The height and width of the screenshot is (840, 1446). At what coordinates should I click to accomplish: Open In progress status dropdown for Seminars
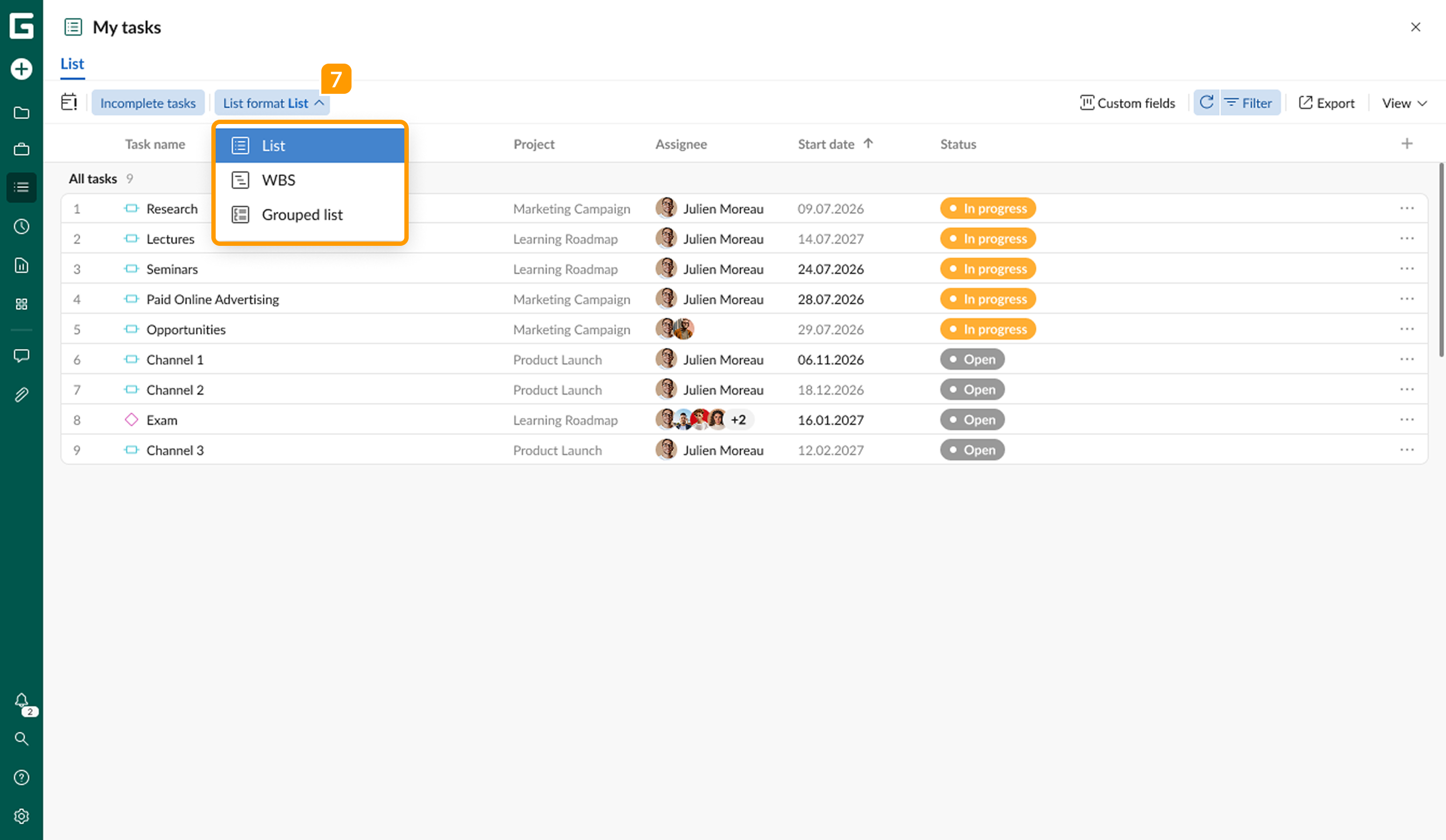(x=988, y=268)
